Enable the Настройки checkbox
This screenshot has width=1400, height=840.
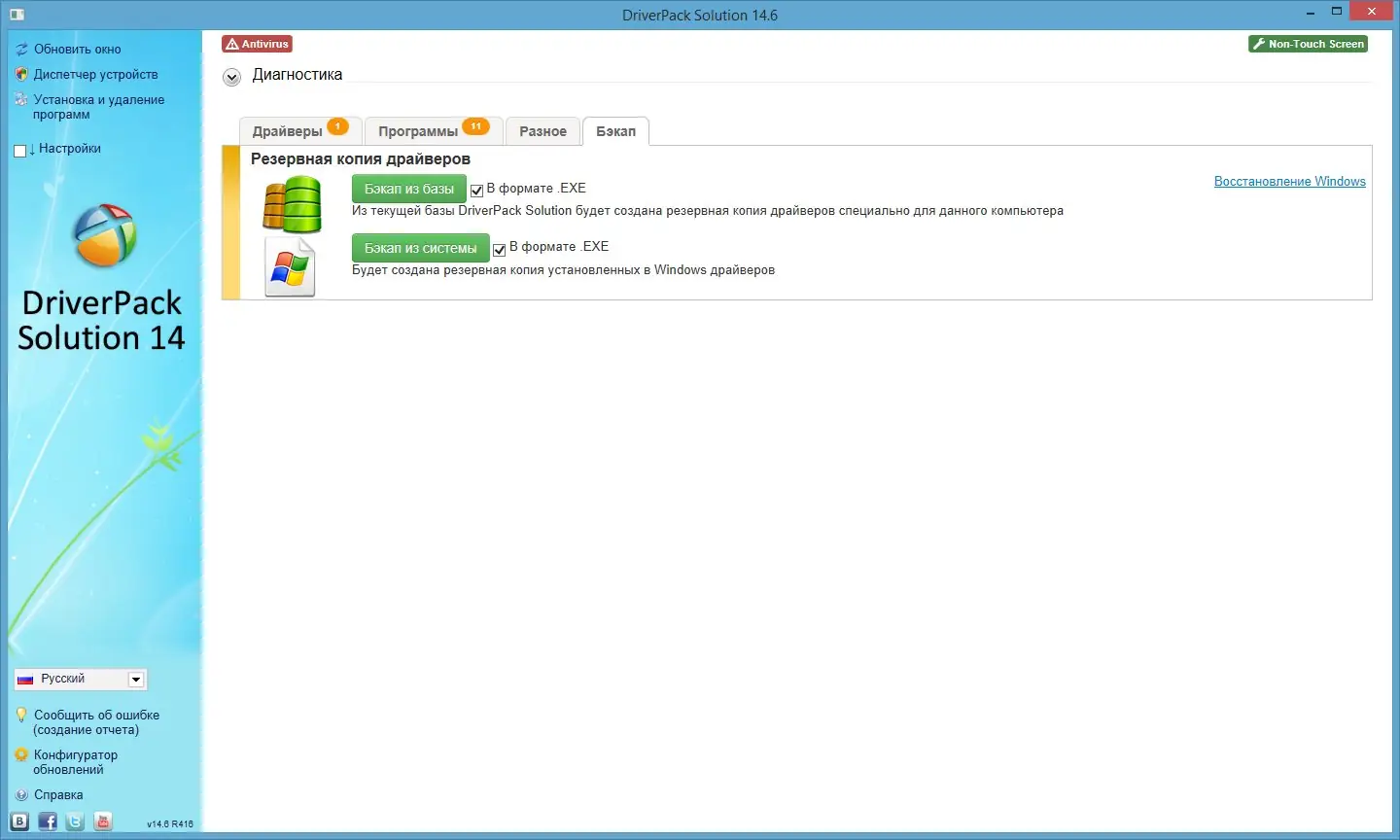tap(18, 149)
